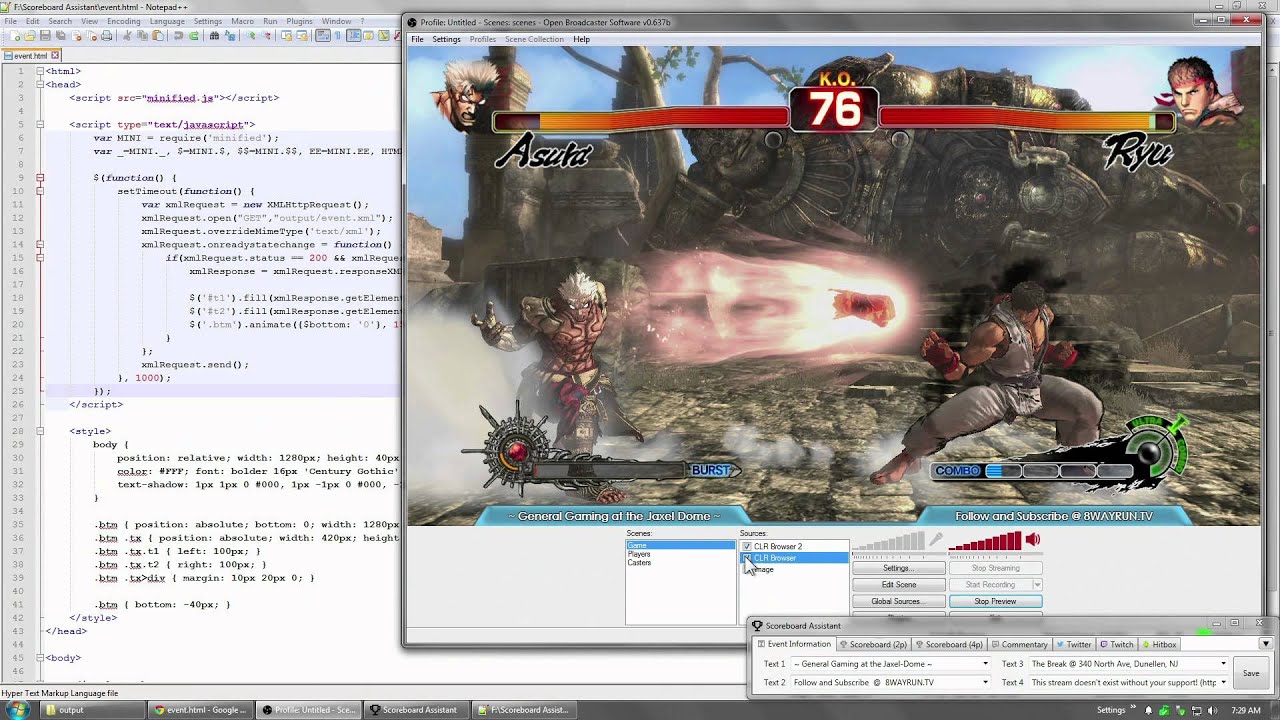Viewport: 1280px width, 720px height.
Task: Mute desktop audio speaker icon in OBS
Action: (1033, 540)
